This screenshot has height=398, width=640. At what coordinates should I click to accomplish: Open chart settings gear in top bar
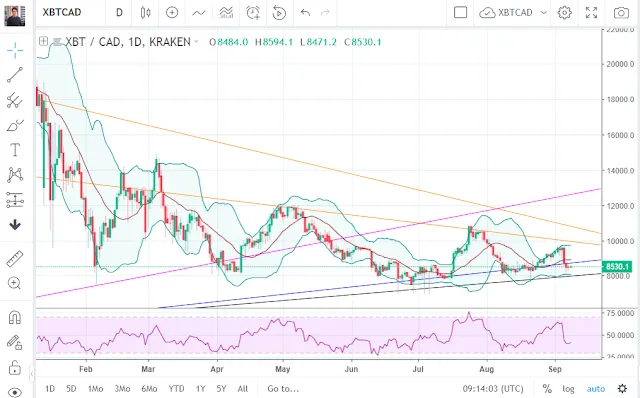(564, 13)
